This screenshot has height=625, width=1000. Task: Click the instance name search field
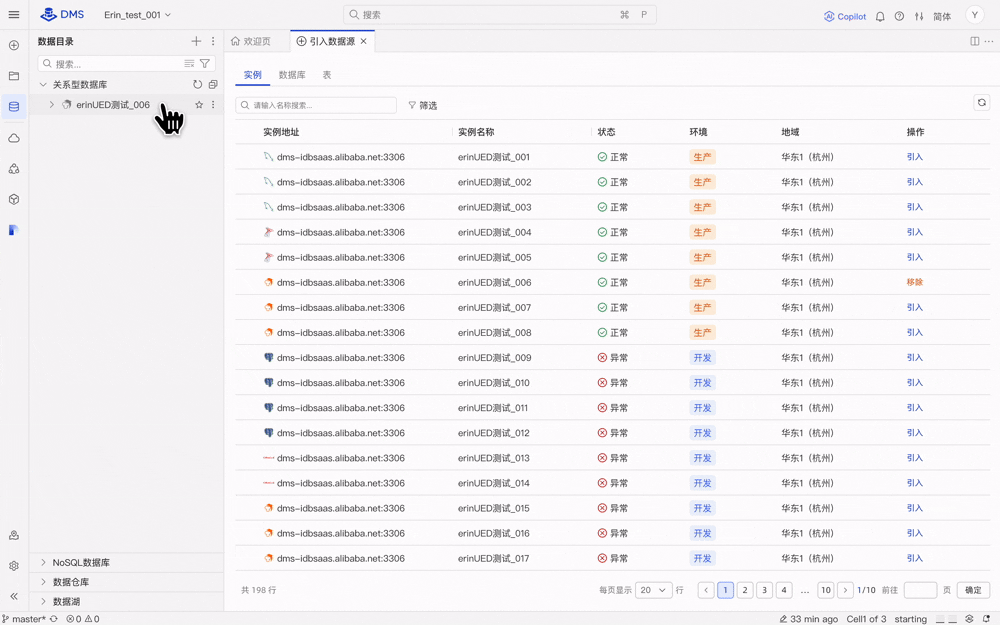tap(317, 105)
